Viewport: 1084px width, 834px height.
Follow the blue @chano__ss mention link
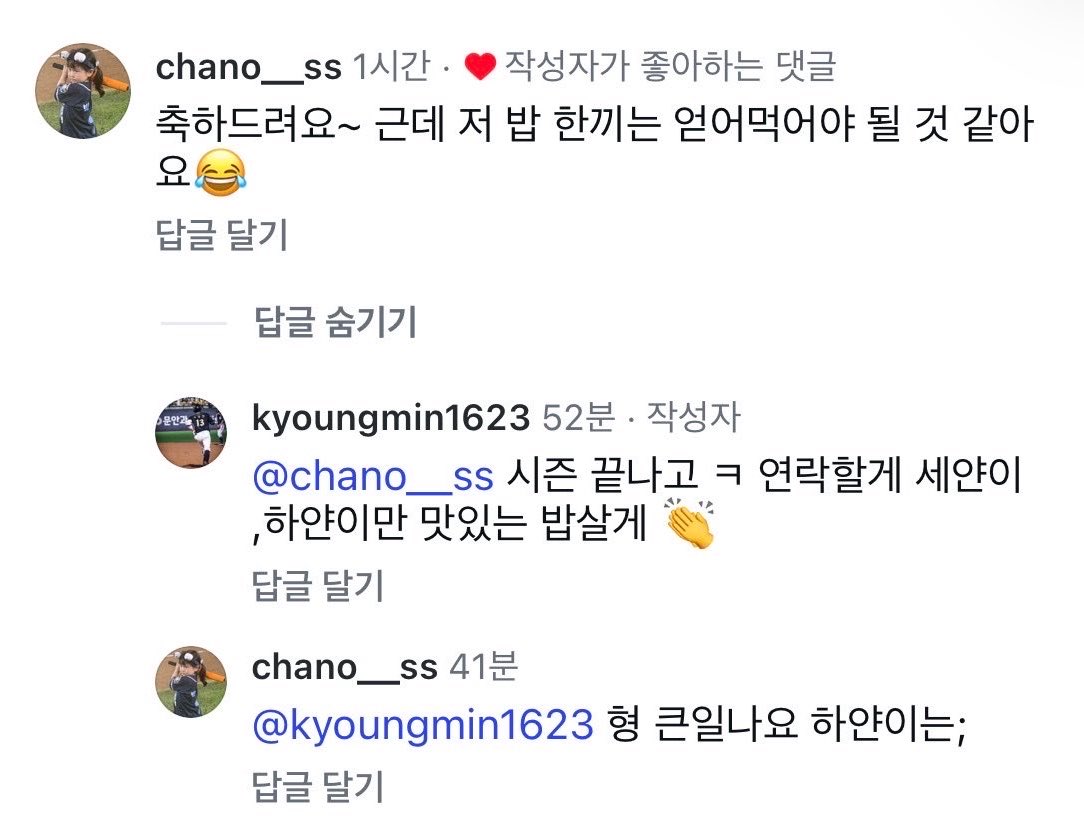pos(373,476)
